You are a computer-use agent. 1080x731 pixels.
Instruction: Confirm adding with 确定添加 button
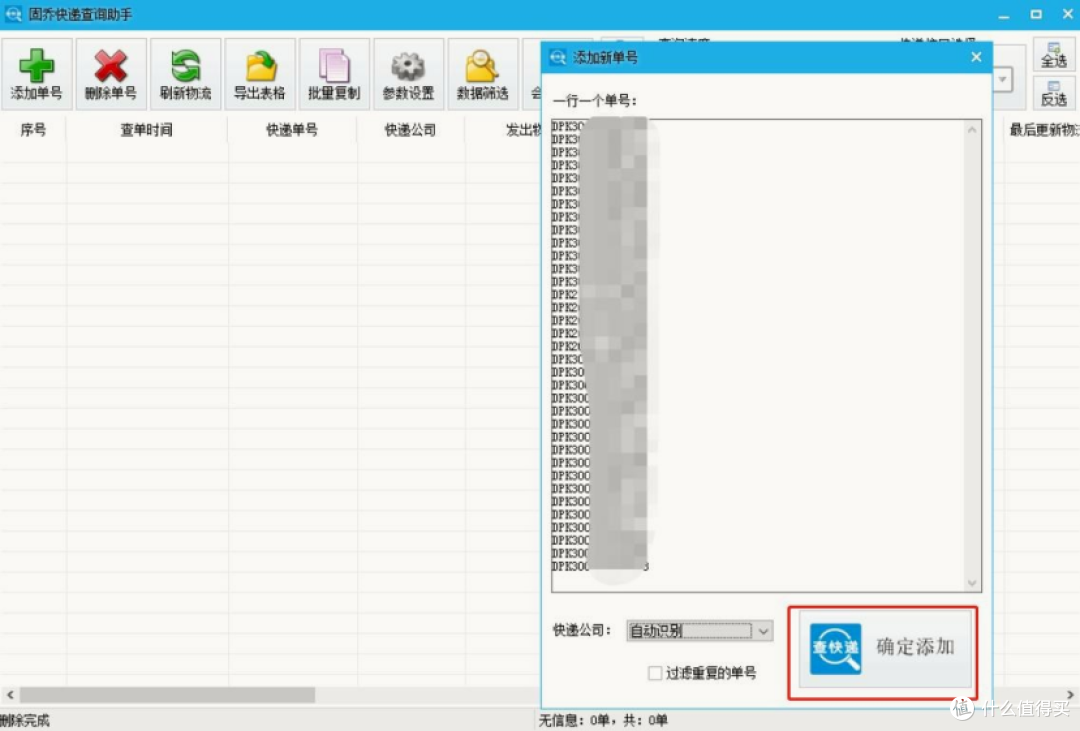point(885,649)
